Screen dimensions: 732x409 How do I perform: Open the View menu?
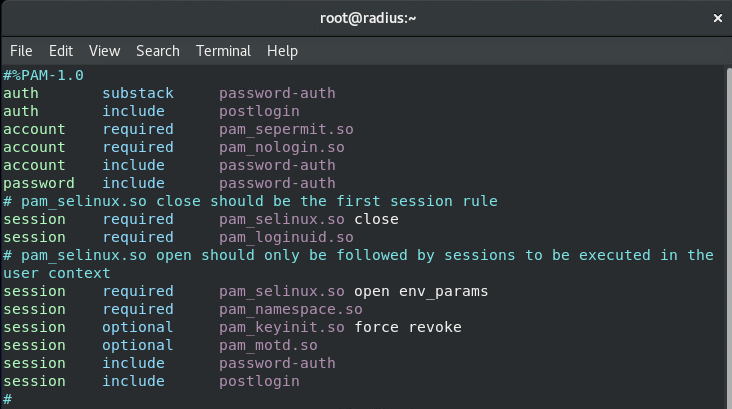(104, 50)
